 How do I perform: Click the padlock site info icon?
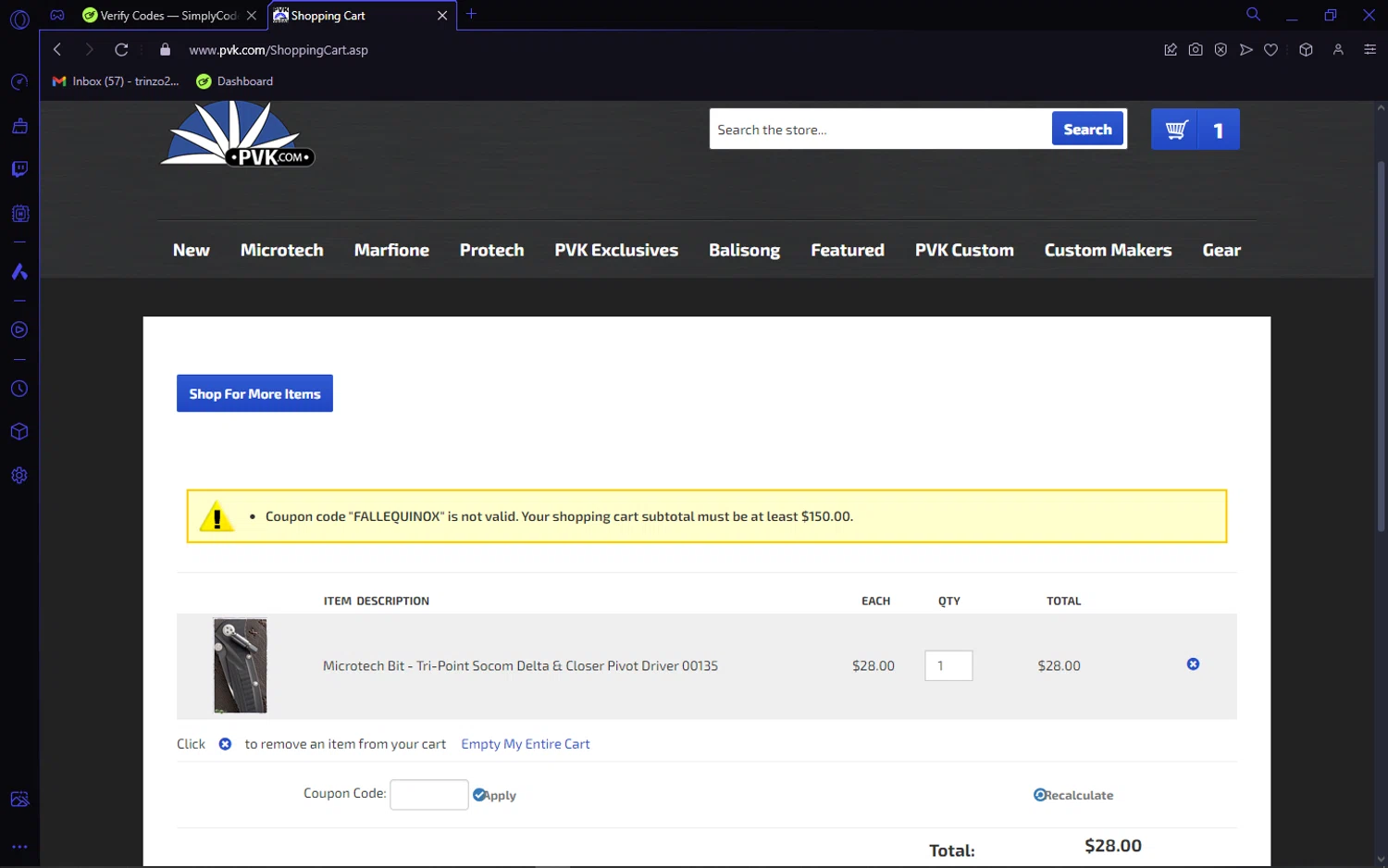pyautogui.click(x=166, y=50)
